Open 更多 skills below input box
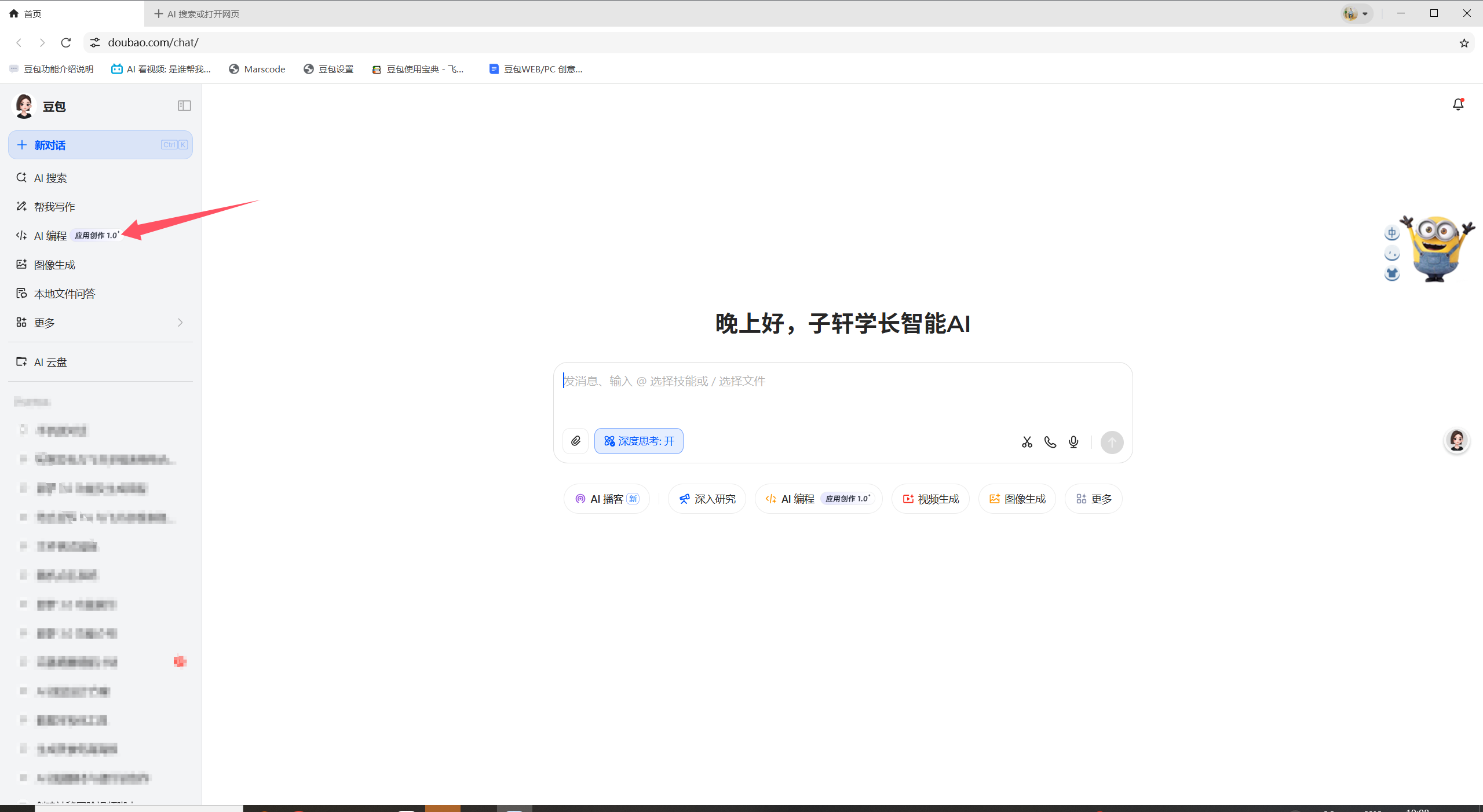Screen dimensions: 1483x812 coord(1094,499)
